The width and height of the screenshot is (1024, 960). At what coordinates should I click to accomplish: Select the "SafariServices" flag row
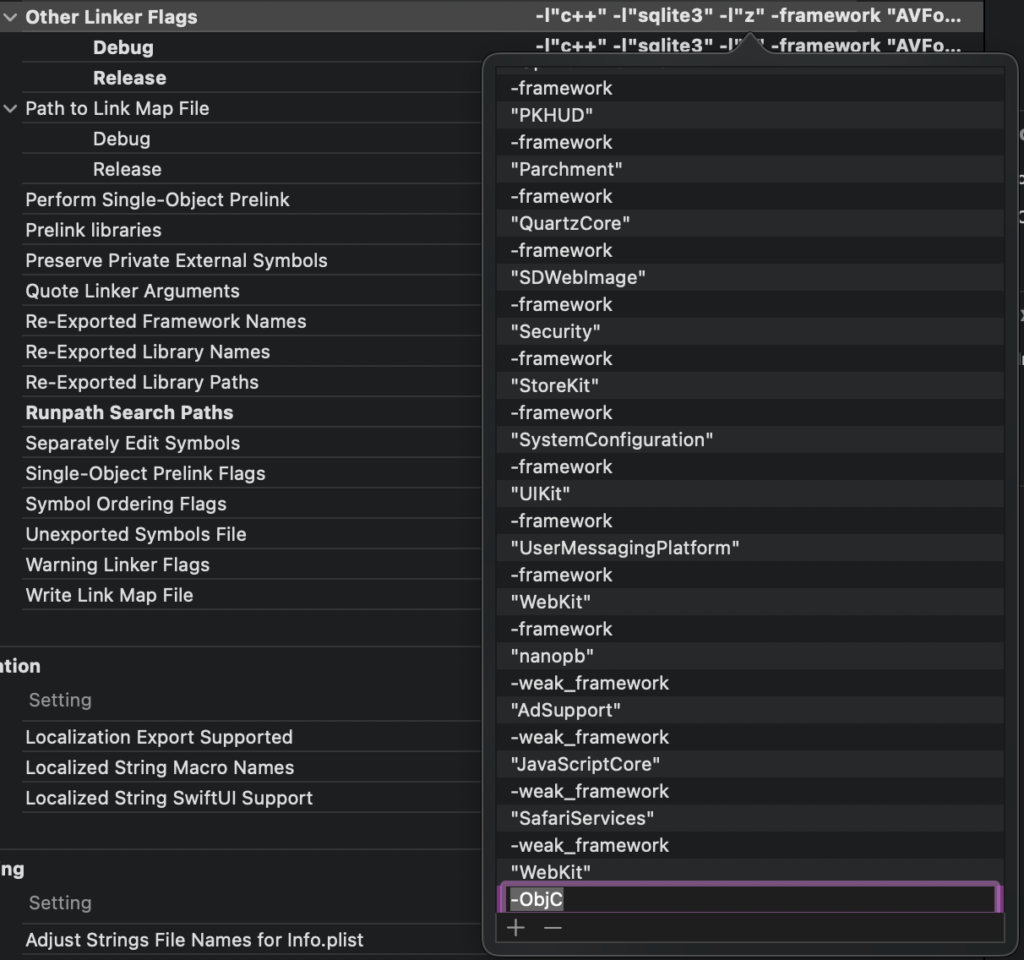(750, 818)
